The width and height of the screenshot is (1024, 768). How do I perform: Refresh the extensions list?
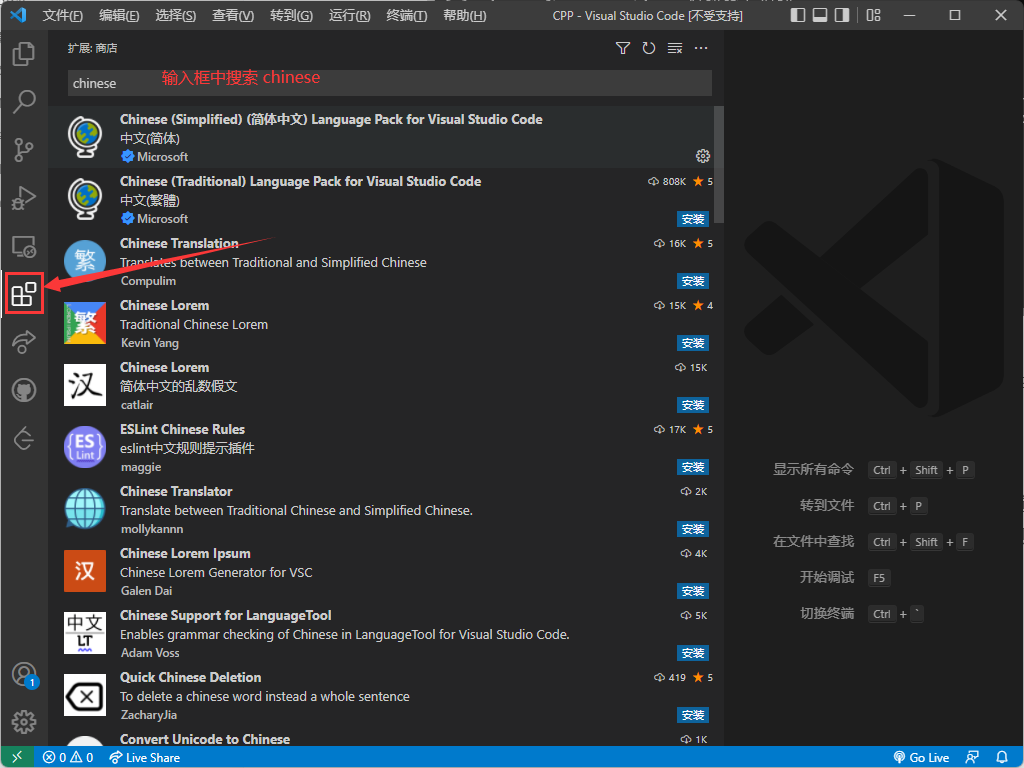(x=648, y=48)
